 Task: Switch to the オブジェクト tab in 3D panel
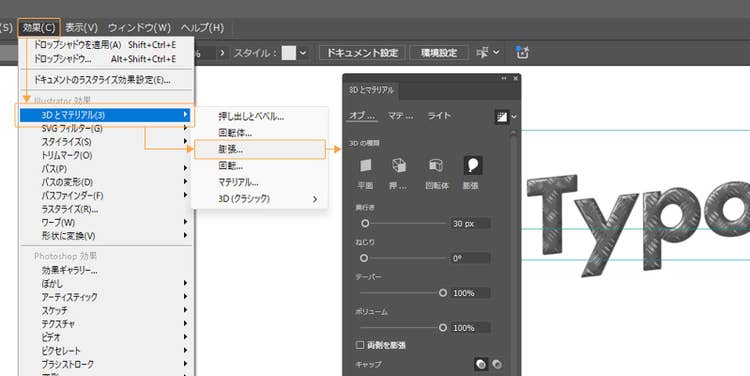click(x=362, y=116)
